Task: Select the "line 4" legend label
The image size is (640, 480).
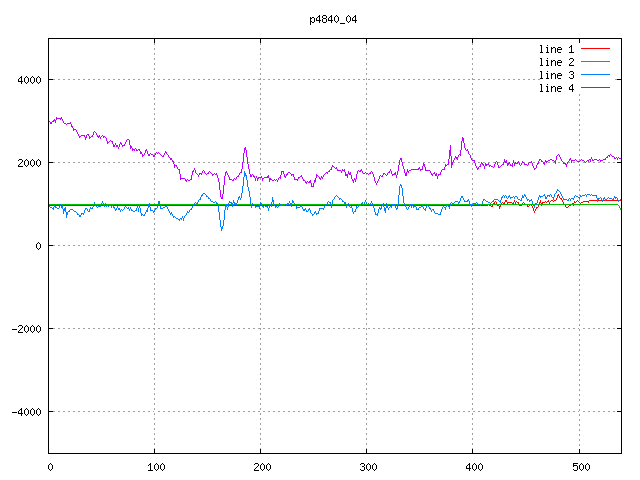Action: [556, 88]
